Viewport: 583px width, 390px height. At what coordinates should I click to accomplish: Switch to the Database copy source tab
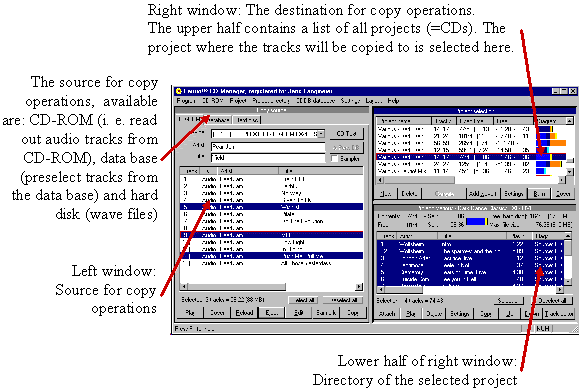coord(218,120)
